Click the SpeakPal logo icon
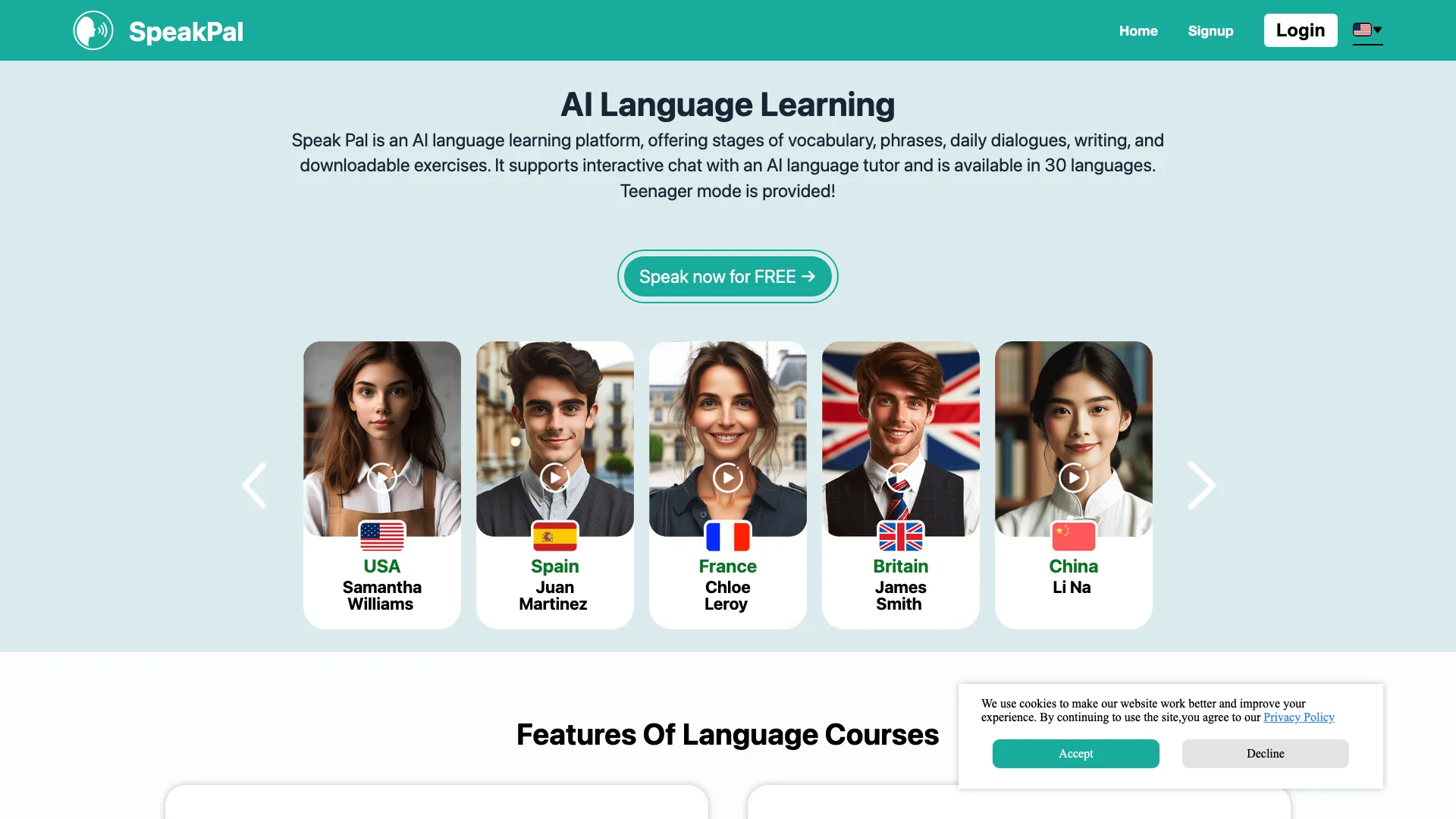 (x=94, y=30)
